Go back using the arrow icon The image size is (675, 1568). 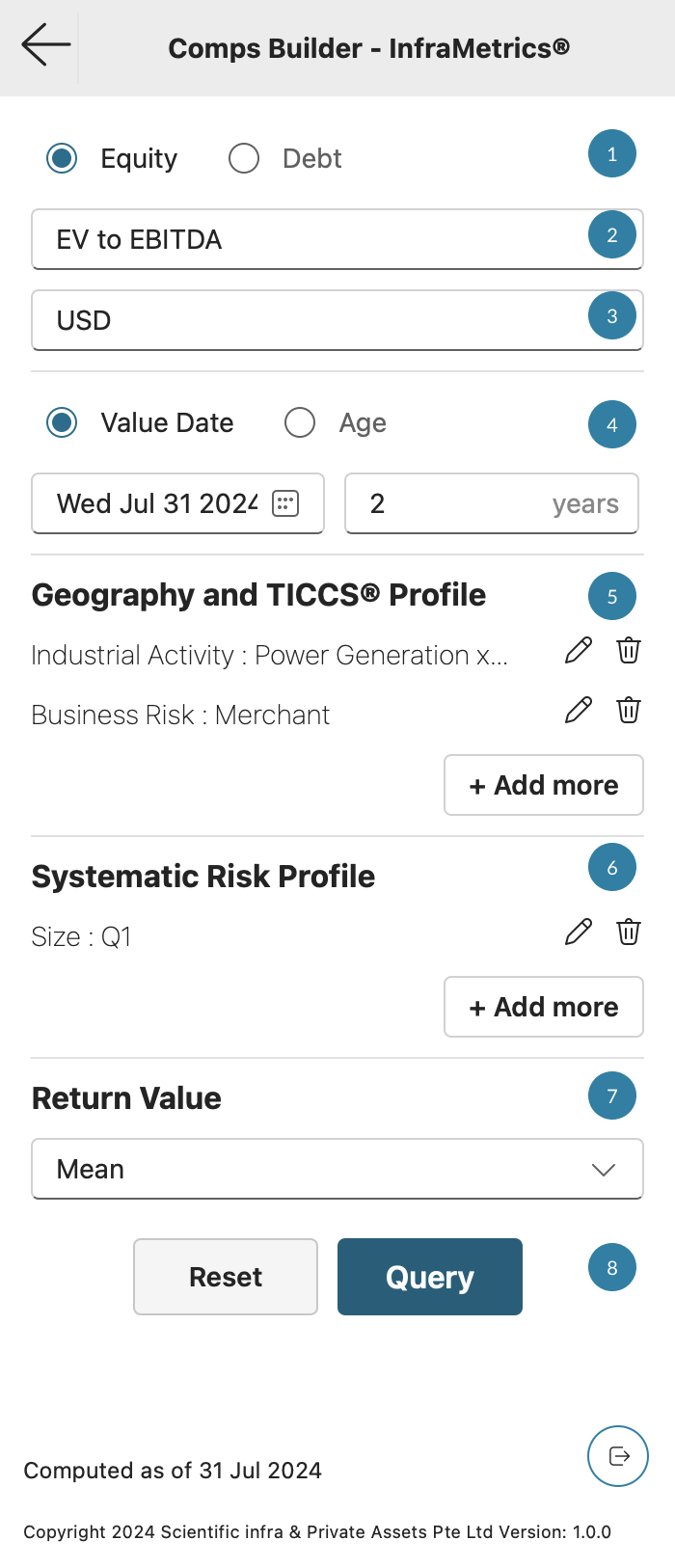pos(46,45)
